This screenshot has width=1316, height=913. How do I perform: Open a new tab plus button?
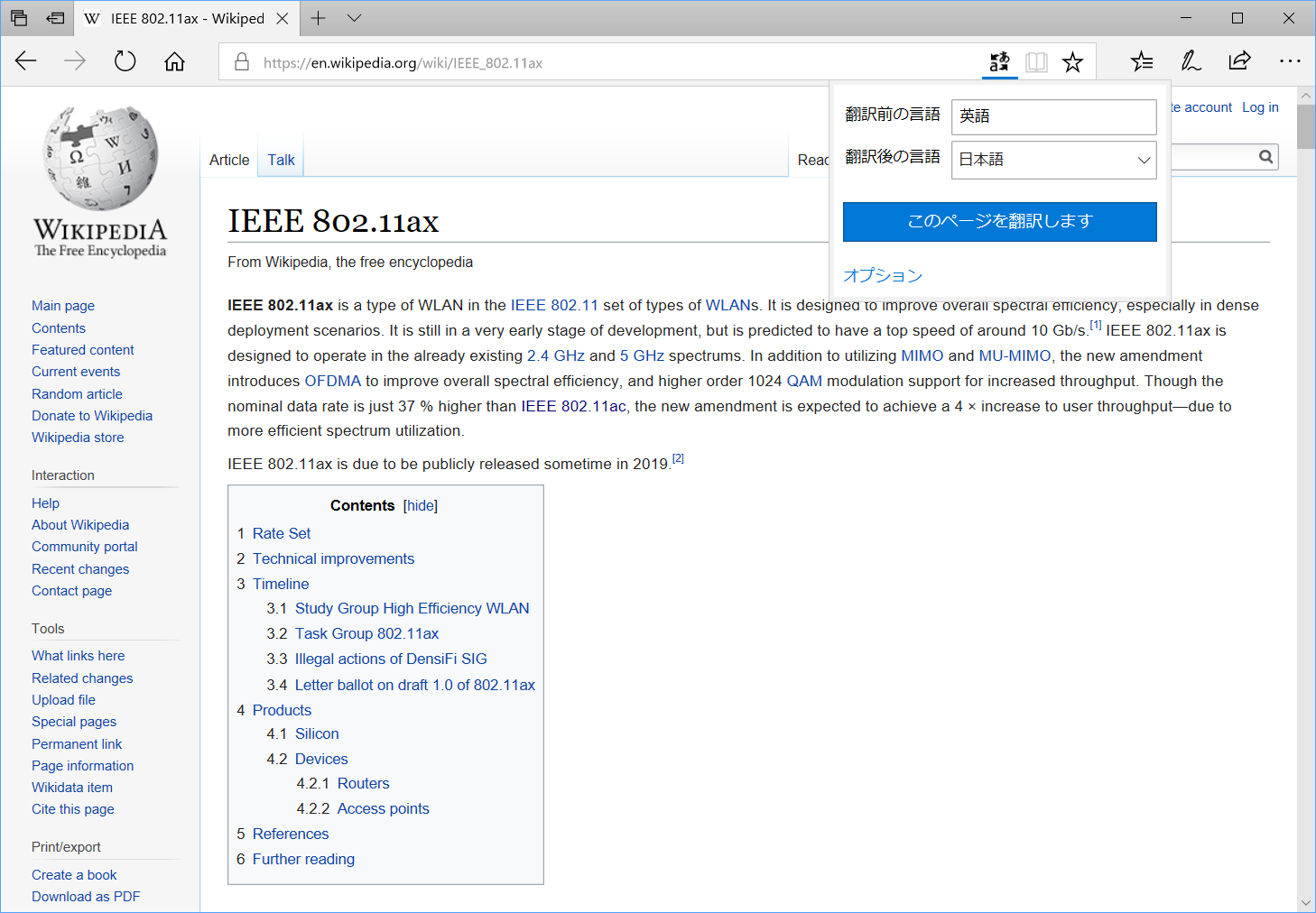(318, 18)
